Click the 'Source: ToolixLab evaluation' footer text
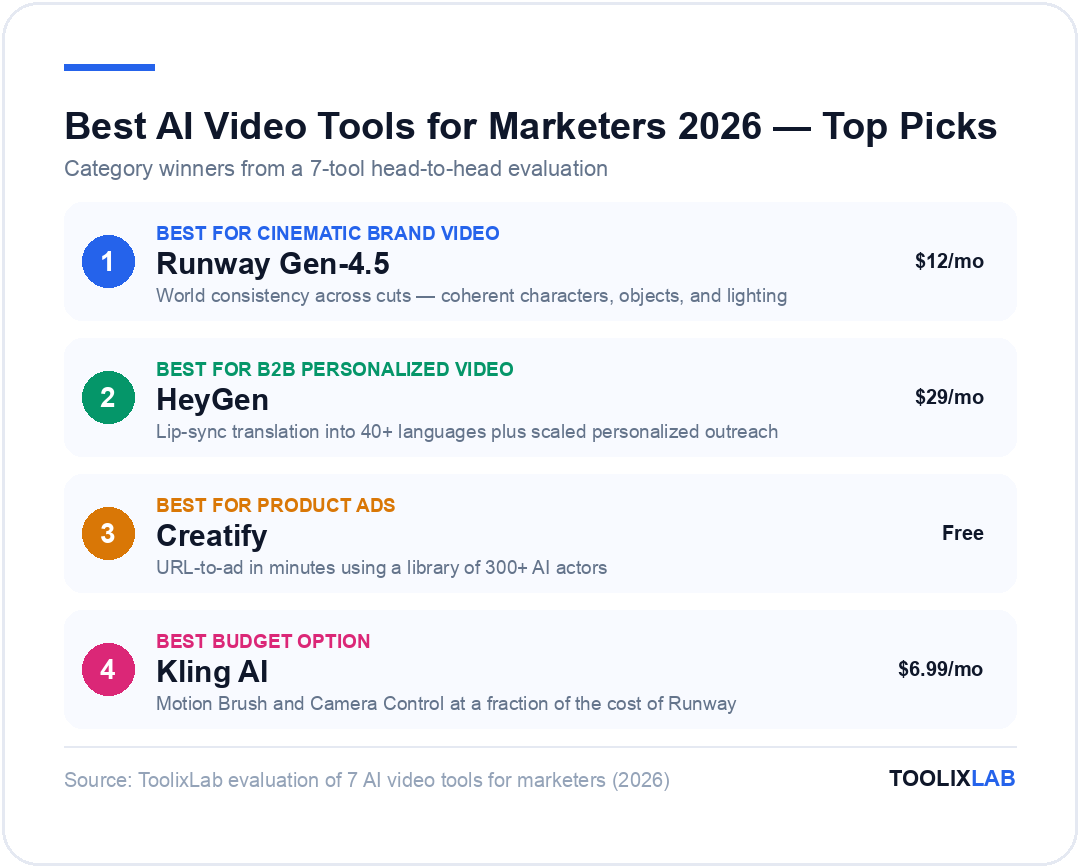Image resolution: width=1080 pixels, height=868 pixels. coord(366,781)
